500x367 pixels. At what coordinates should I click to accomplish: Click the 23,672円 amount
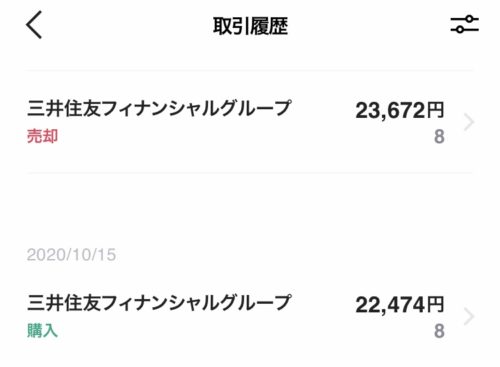400,110
